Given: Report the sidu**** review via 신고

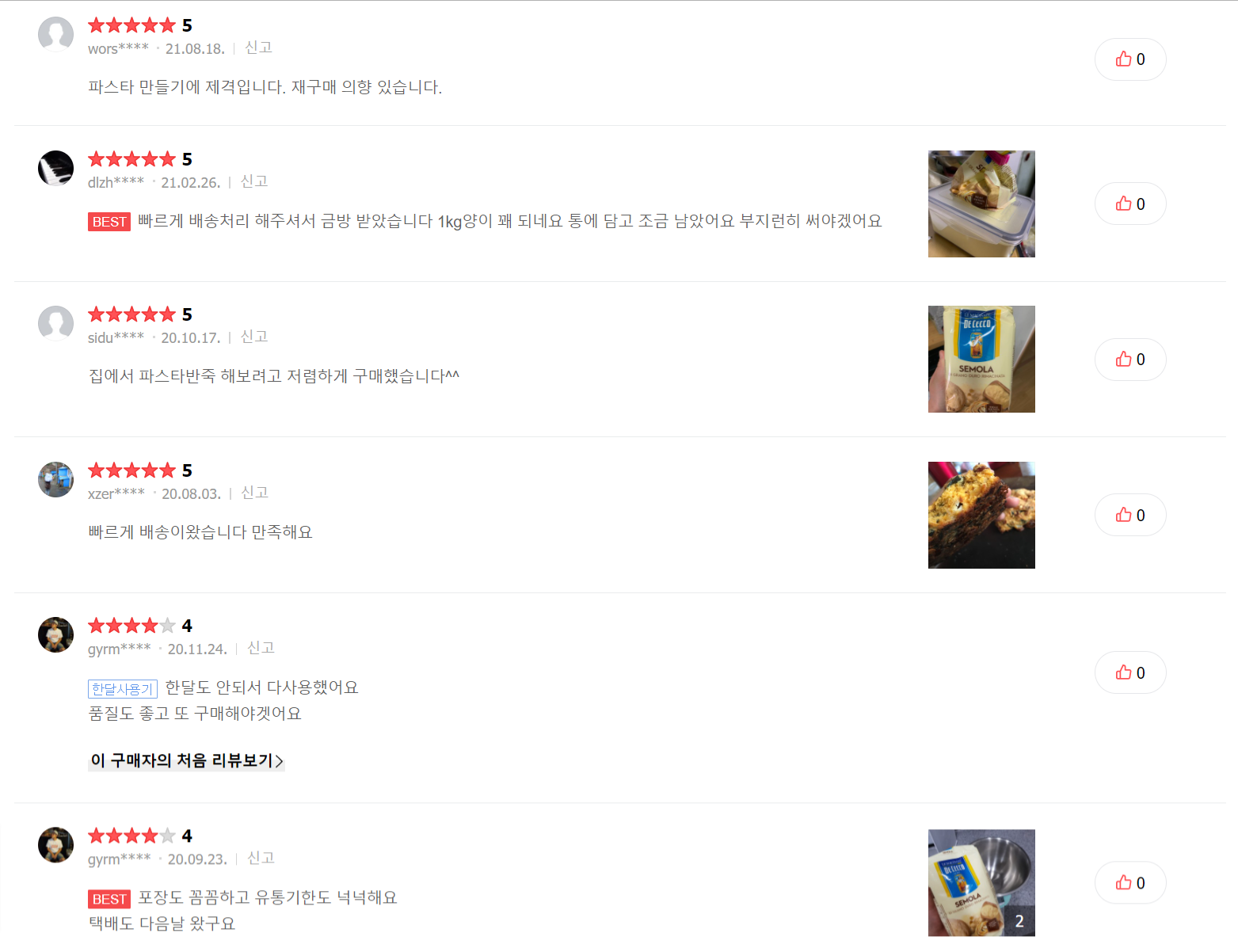Looking at the screenshot, I should 254,337.
